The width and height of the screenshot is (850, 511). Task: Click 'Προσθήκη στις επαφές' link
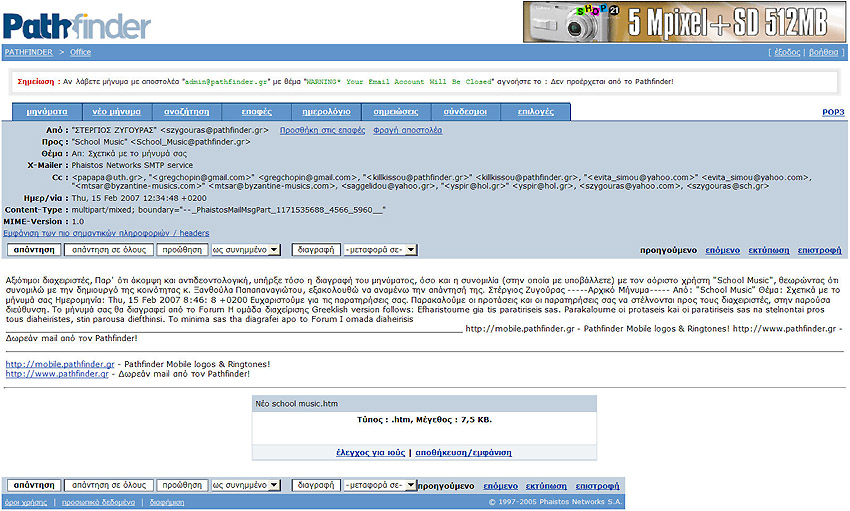click(x=322, y=130)
